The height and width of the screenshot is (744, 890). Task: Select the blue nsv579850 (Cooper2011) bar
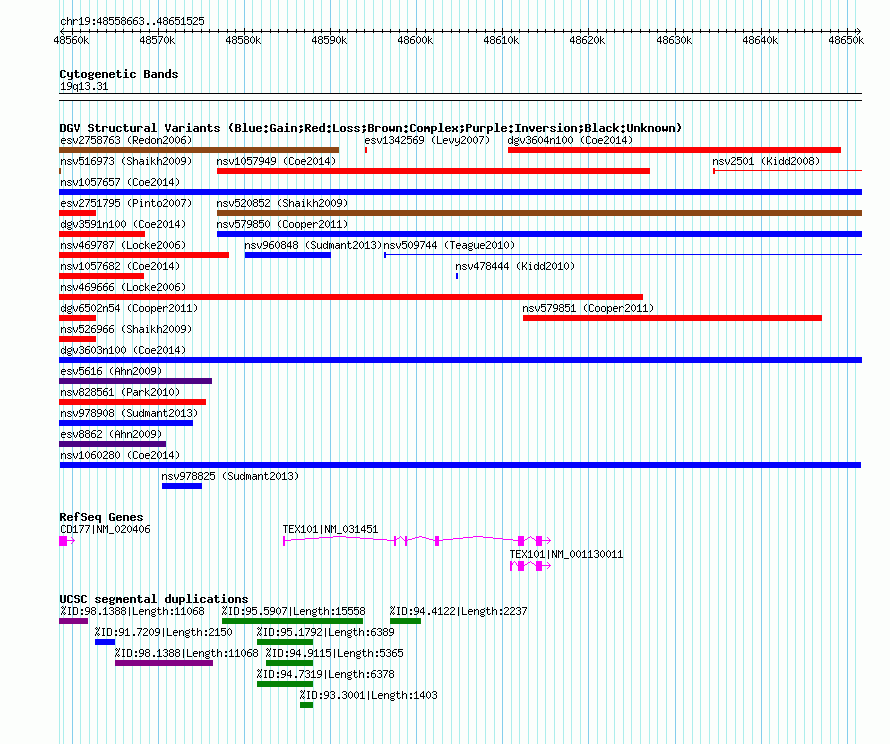click(539, 234)
